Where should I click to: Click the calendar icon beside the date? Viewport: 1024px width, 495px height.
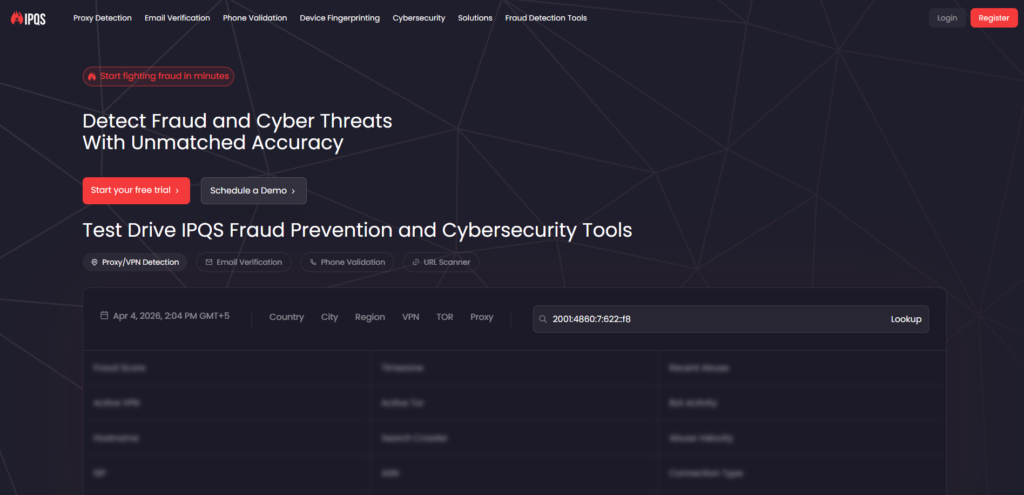(x=104, y=316)
